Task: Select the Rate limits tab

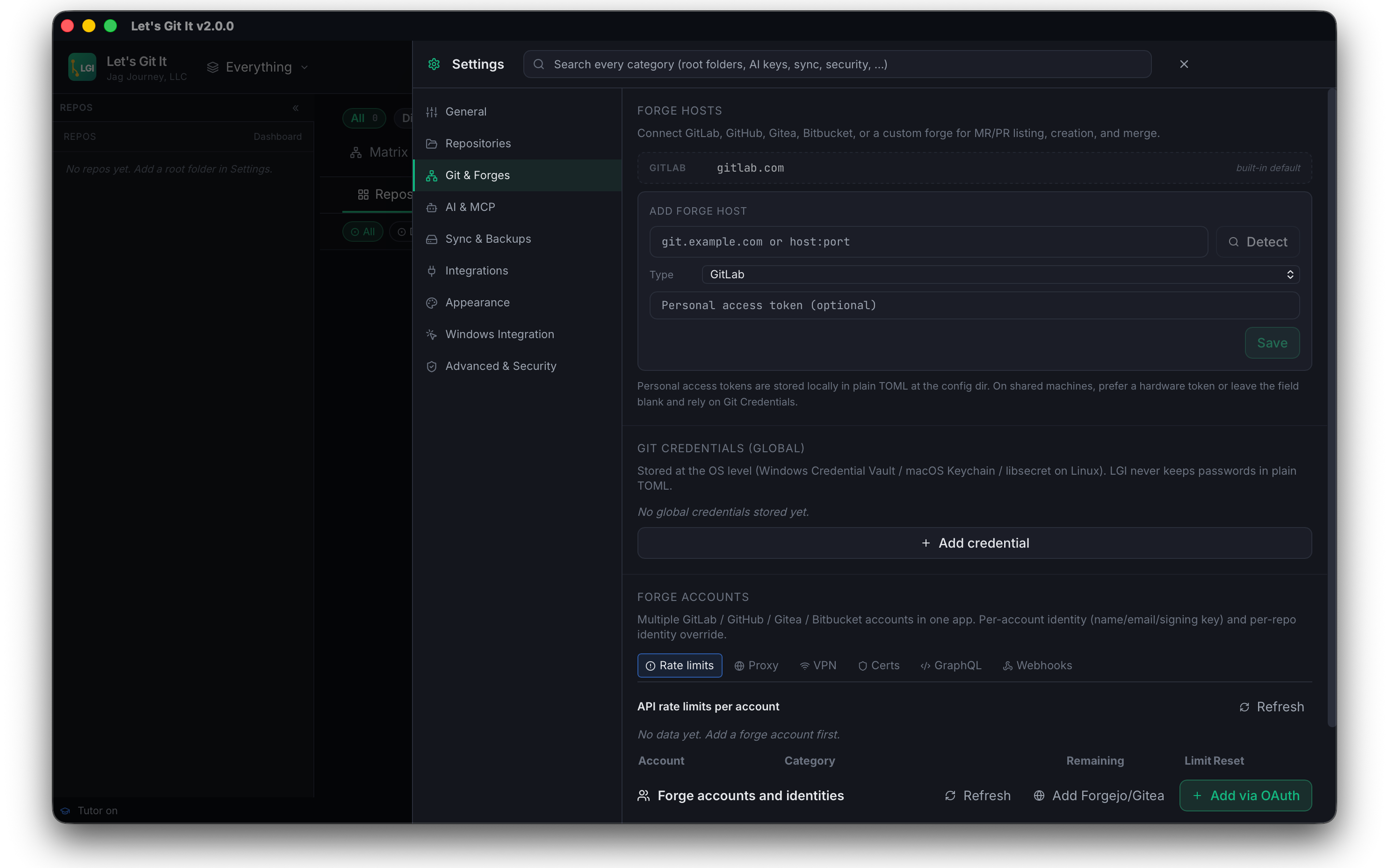Action: click(680, 665)
